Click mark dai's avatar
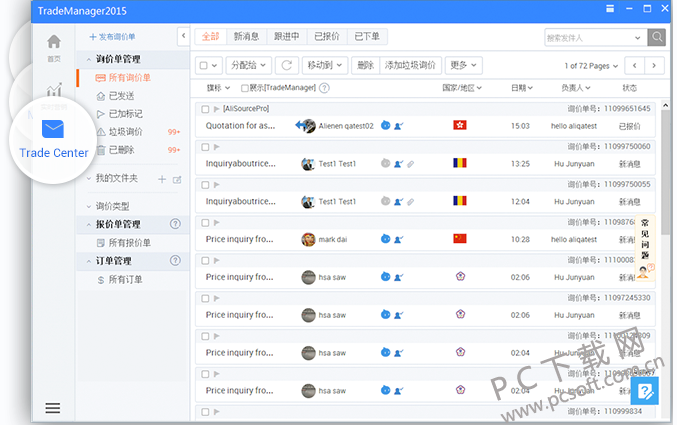The width and height of the screenshot is (677, 425). 308,239
